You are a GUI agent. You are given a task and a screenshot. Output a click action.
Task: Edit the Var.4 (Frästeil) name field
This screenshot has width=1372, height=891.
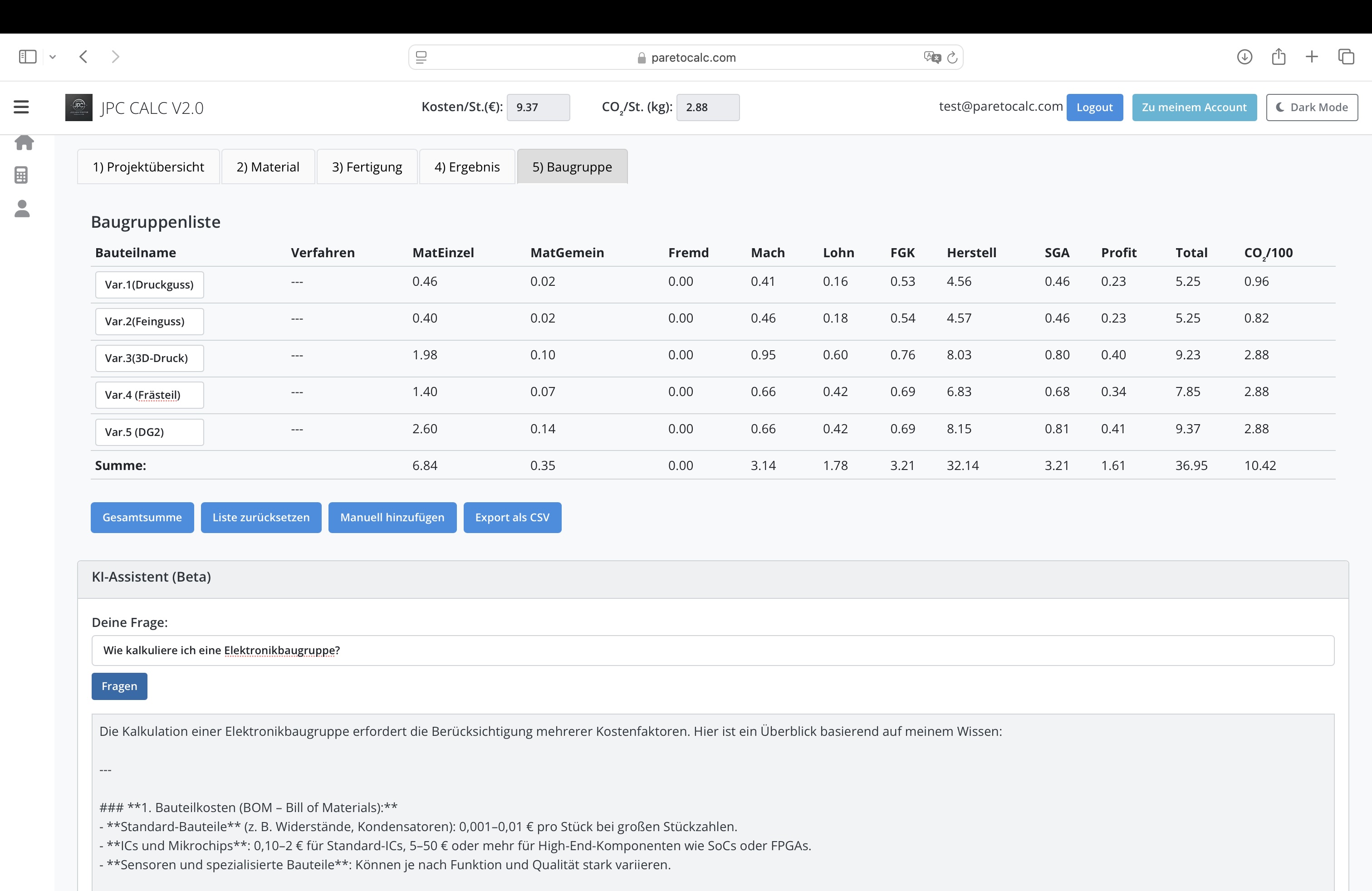click(x=149, y=395)
